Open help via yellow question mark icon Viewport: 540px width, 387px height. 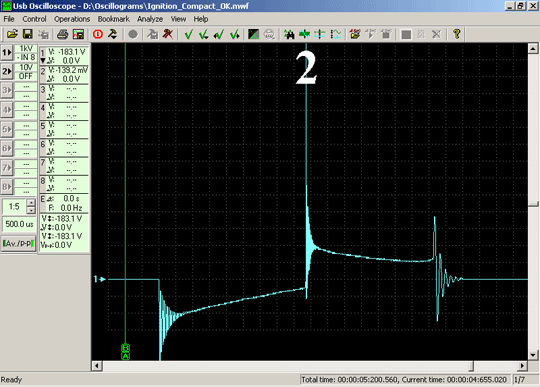(457, 34)
